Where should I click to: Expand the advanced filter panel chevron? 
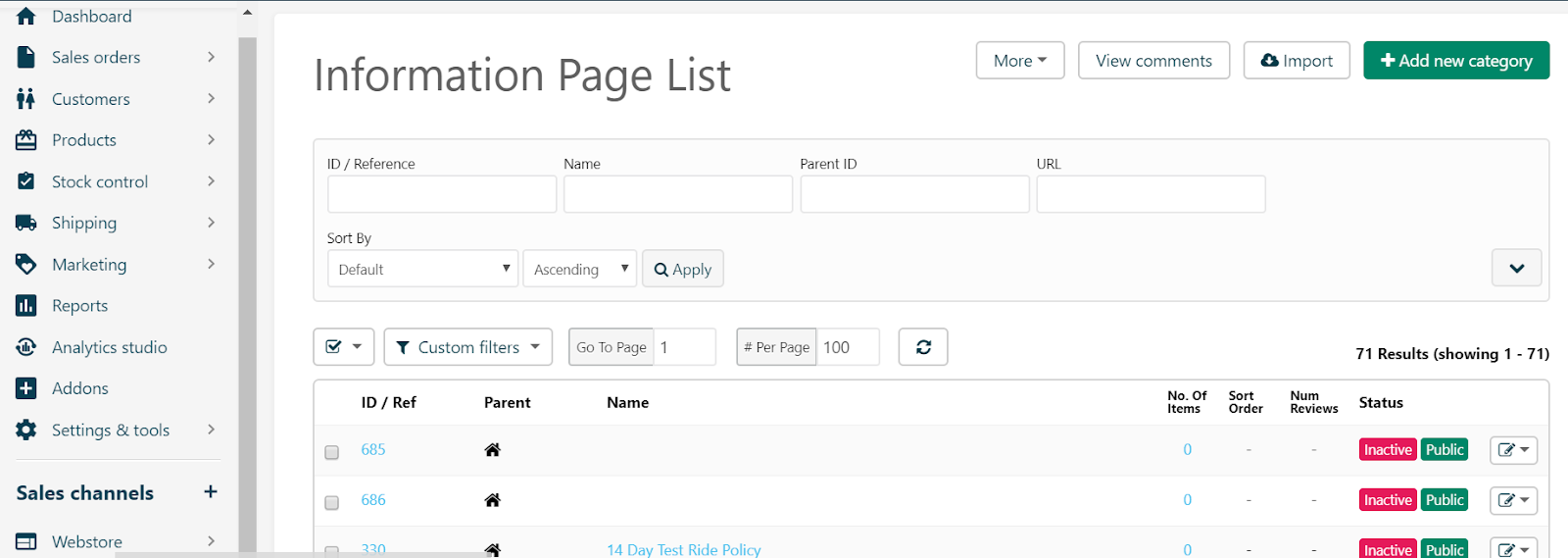(x=1516, y=268)
